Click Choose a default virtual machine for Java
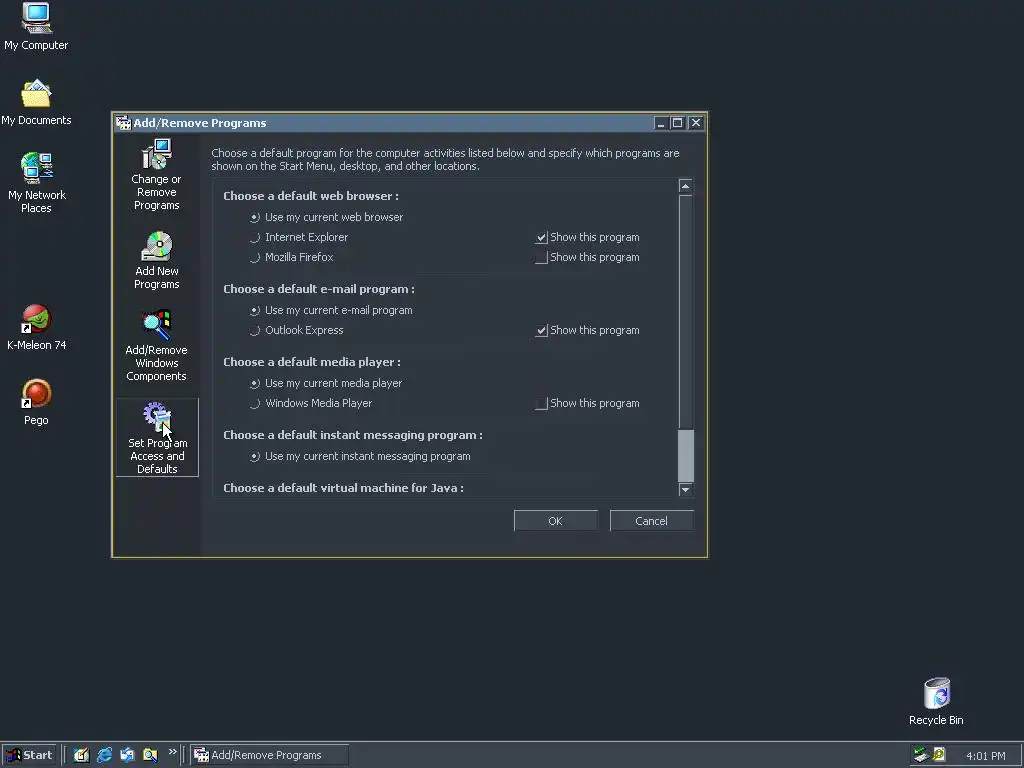This screenshot has width=1024, height=768. click(344, 488)
